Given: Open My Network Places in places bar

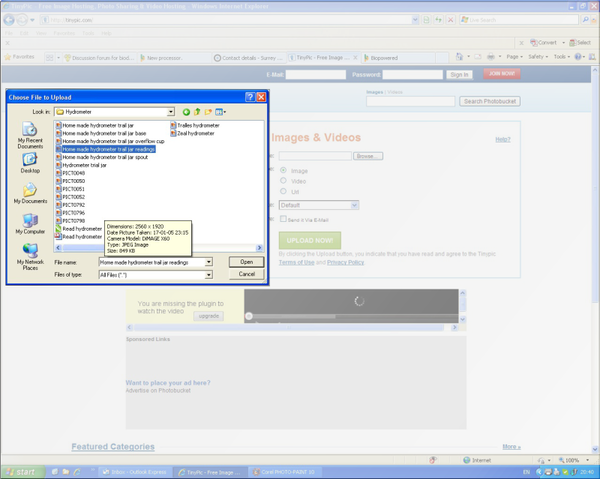Looking at the screenshot, I should pos(30,256).
